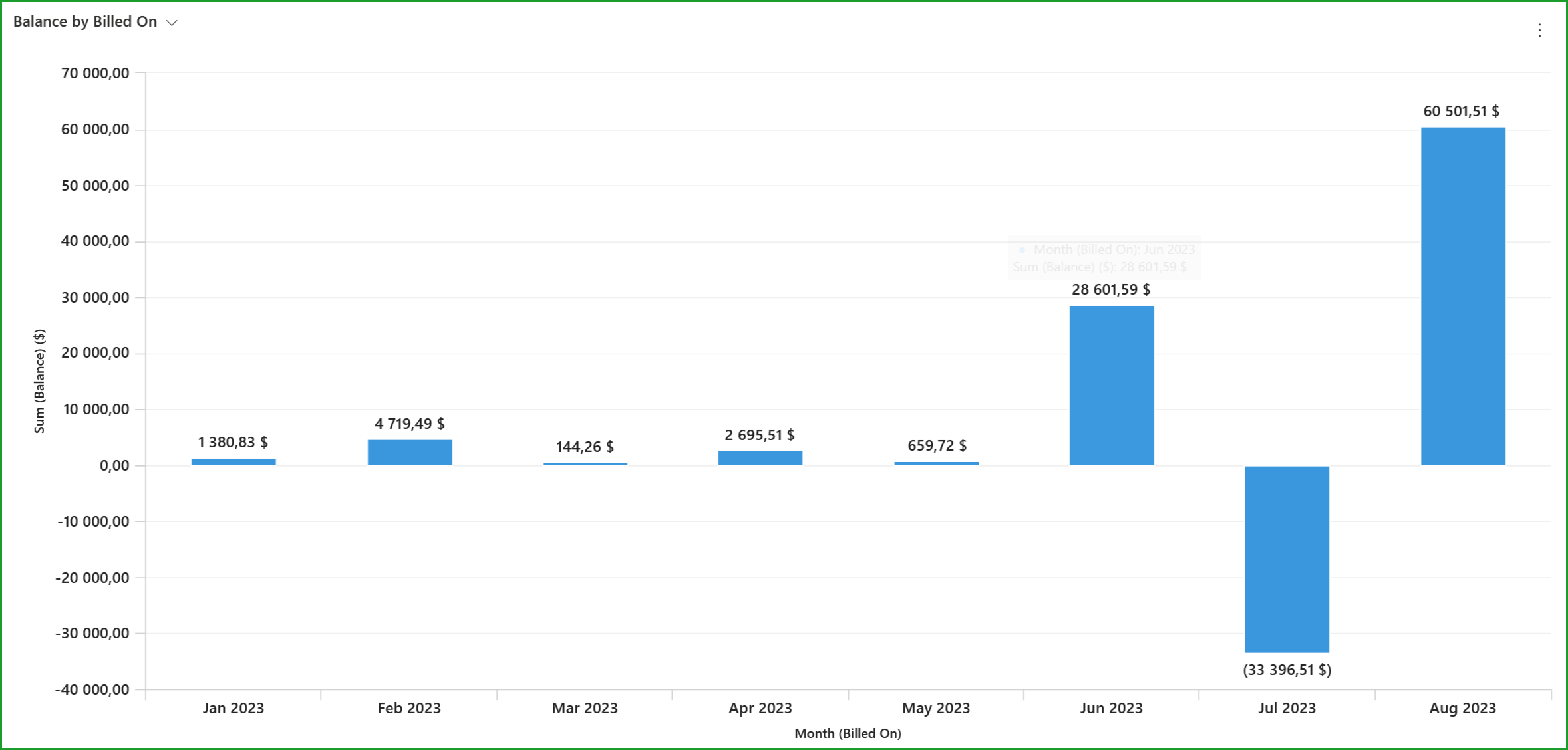Expand the Balance by Billed On dropdown
The image size is (1568, 750).
pos(172,22)
